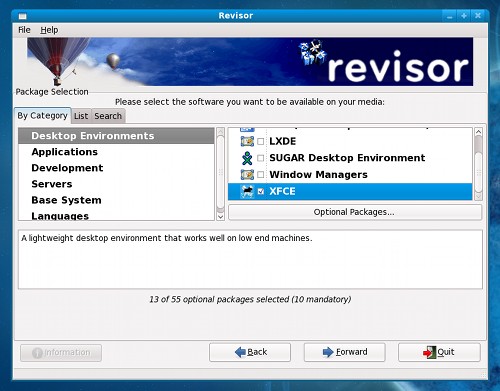Check the Window Managers checkbox
Image resolution: width=500 pixels, height=391 pixels.
[x=261, y=174]
